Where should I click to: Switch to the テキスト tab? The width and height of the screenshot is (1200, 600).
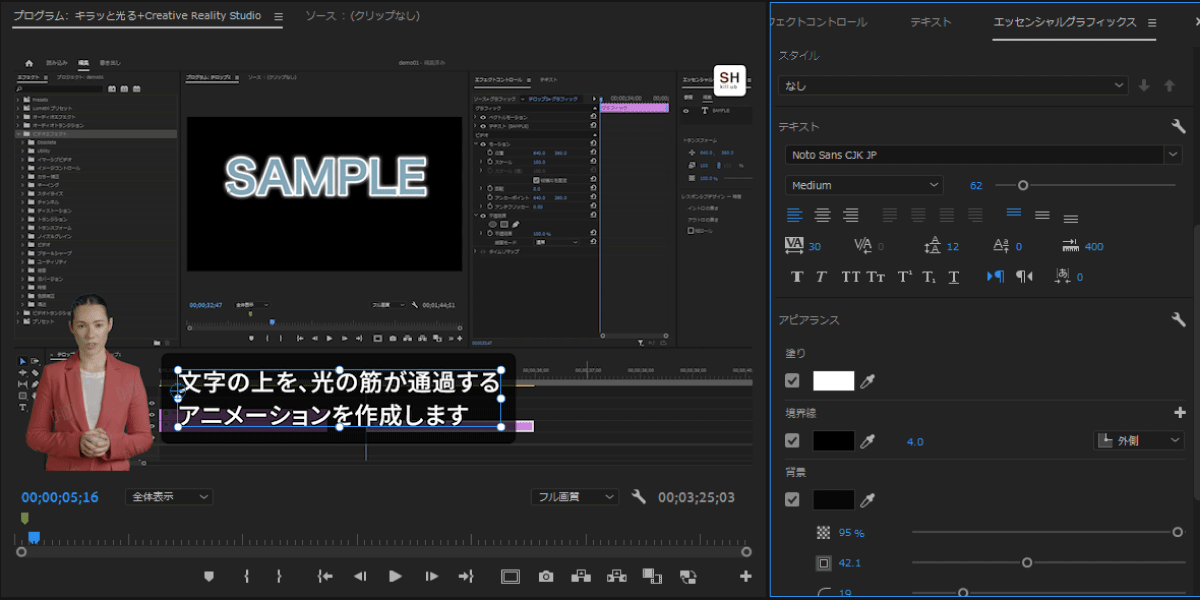click(930, 22)
